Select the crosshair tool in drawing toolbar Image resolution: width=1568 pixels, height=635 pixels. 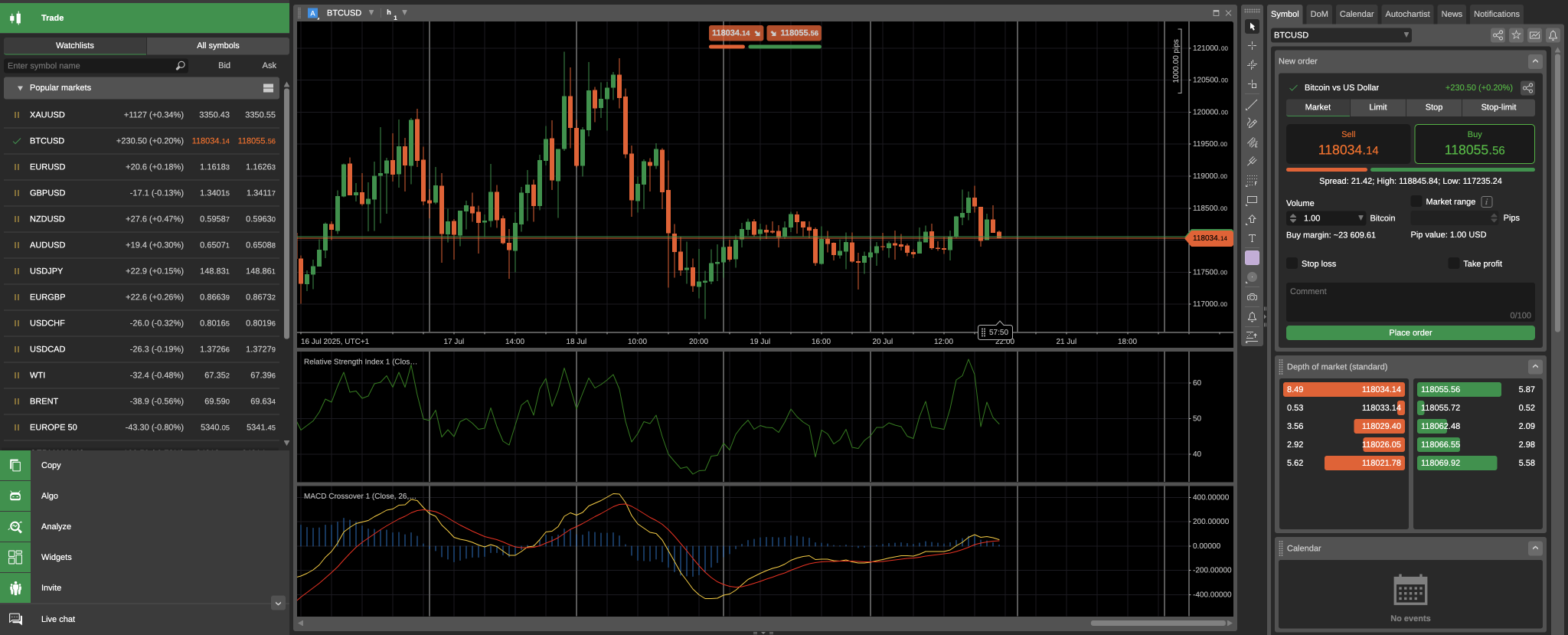(1252, 46)
